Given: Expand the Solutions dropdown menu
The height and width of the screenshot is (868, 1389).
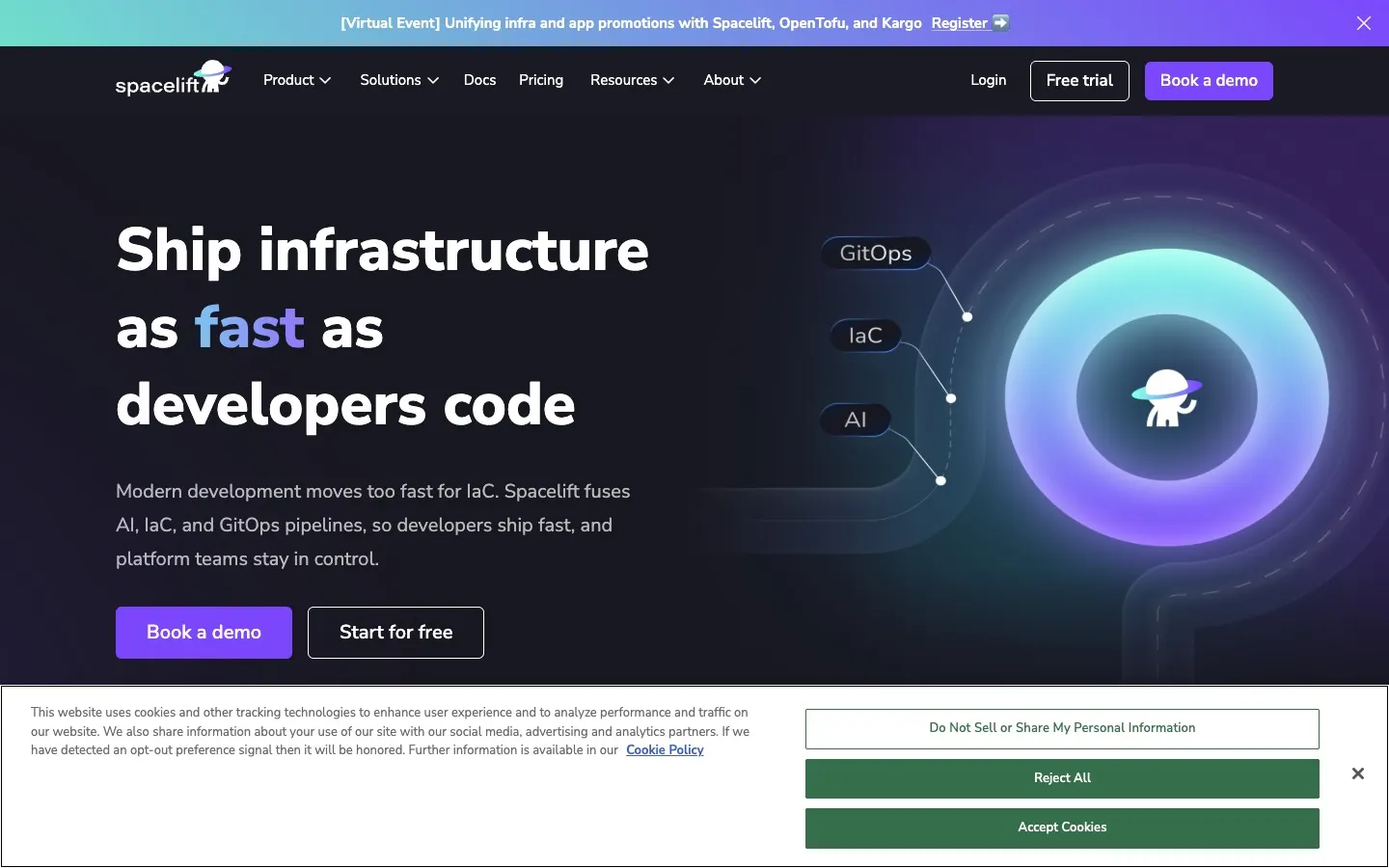Looking at the screenshot, I should tap(399, 80).
